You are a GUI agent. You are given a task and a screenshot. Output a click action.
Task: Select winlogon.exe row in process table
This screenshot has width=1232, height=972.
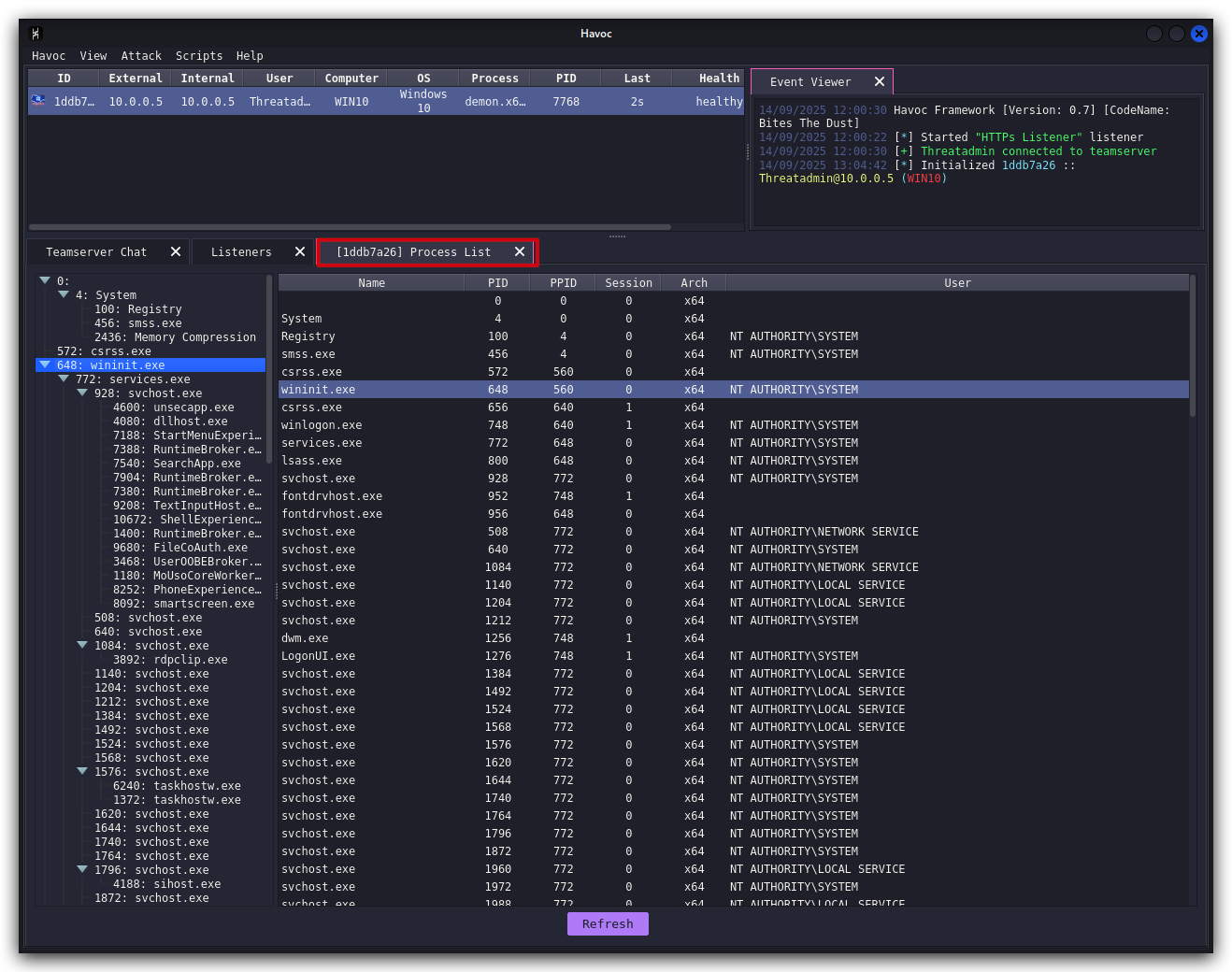[734, 425]
